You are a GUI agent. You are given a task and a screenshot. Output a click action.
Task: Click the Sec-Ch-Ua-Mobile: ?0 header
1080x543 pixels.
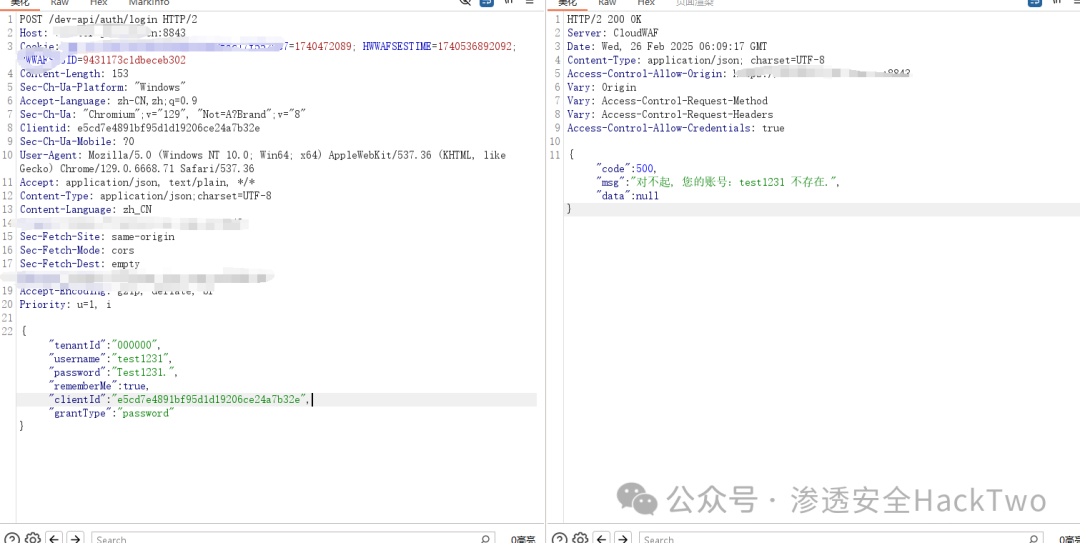(x=76, y=141)
